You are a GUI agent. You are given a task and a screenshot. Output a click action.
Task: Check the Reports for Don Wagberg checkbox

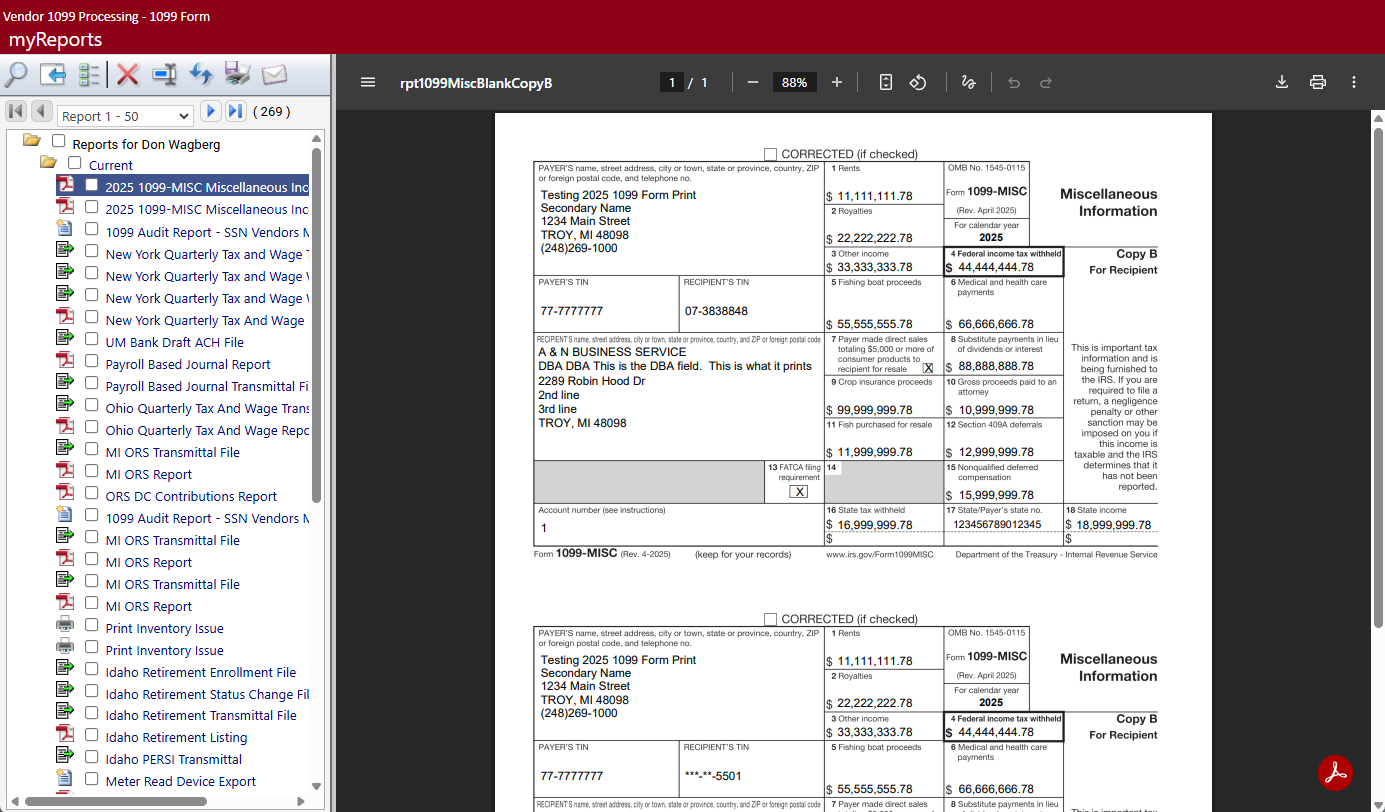pyautogui.click(x=59, y=142)
